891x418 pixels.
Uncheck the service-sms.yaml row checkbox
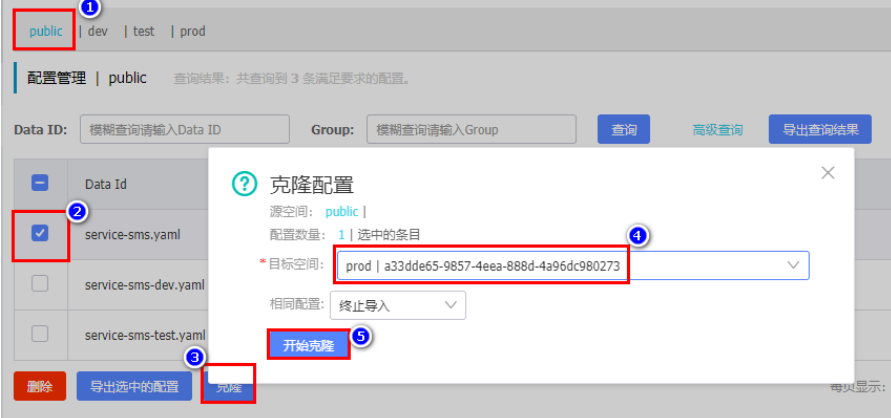[x=39, y=233]
